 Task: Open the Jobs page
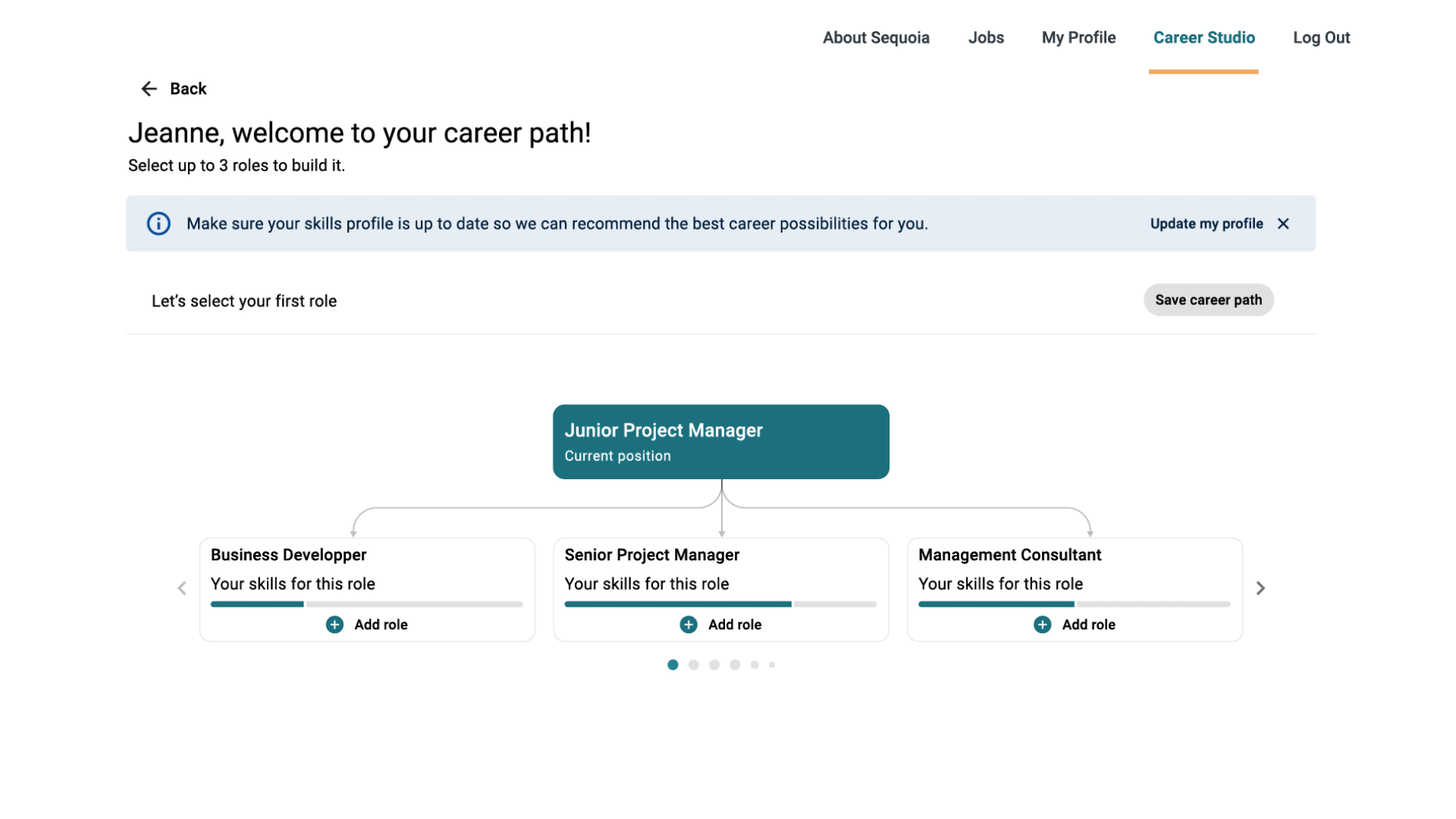(986, 38)
